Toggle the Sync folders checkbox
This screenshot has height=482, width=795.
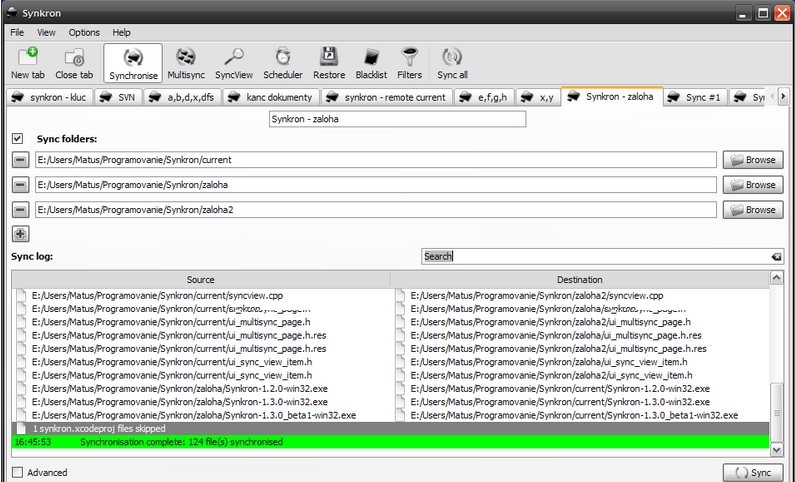[18, 138]
